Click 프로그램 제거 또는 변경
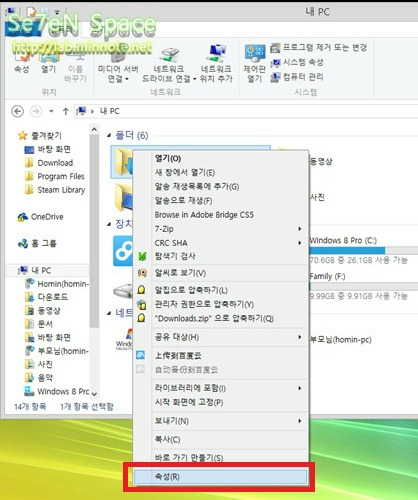Viewport: 418px width, 500px height. [318, 48]
